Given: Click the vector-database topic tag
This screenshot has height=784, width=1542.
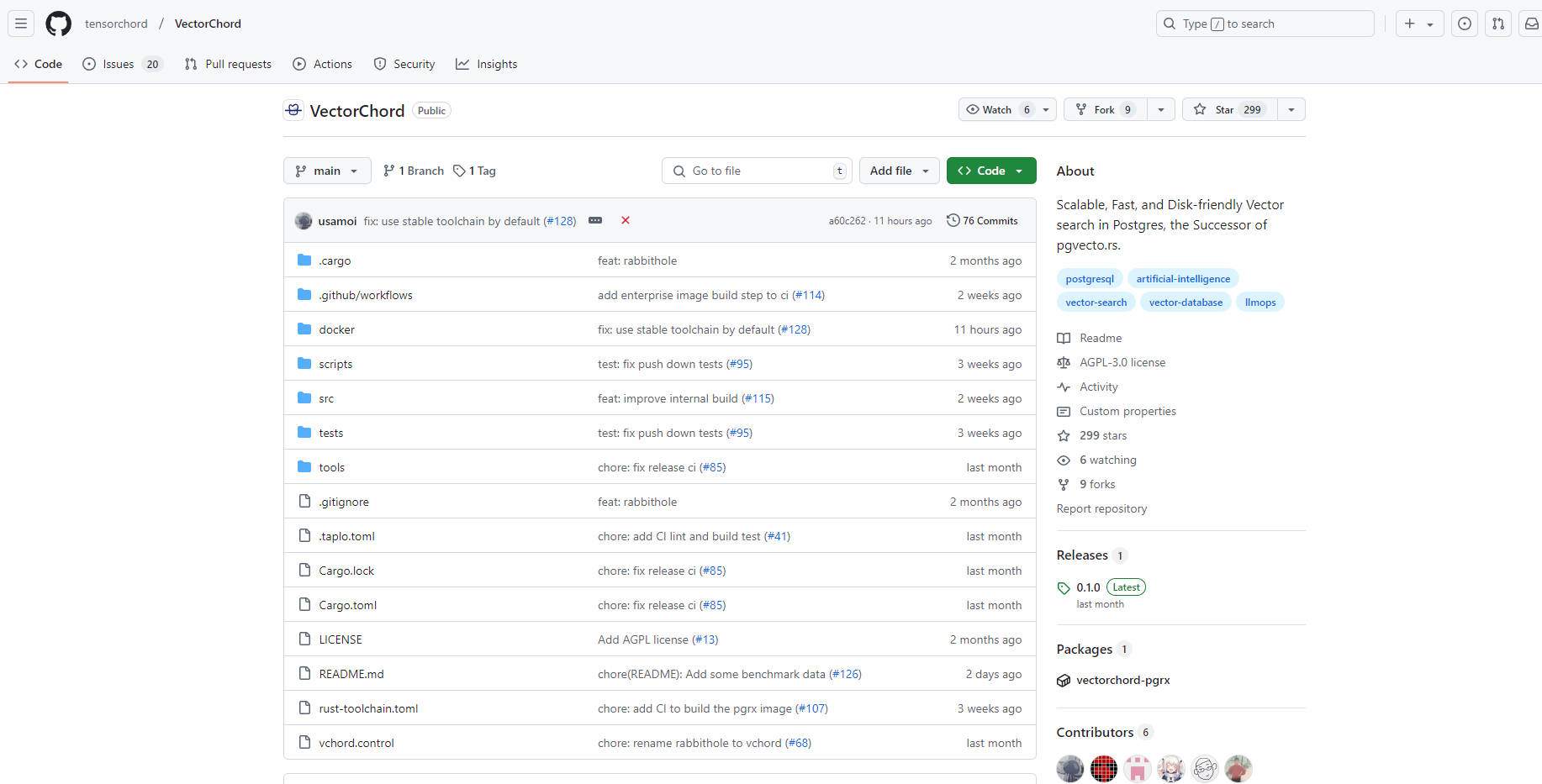Looking at the screenshot, I should coord(1186,303).
